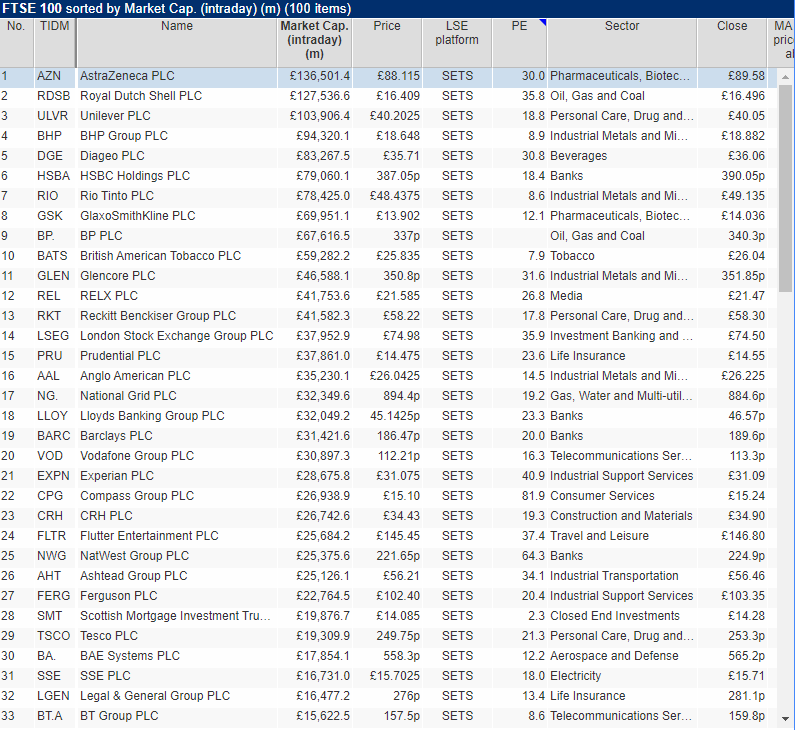Click the vertical scrollbar thumb
Screen dimensions: 795x730
point(785,189)
